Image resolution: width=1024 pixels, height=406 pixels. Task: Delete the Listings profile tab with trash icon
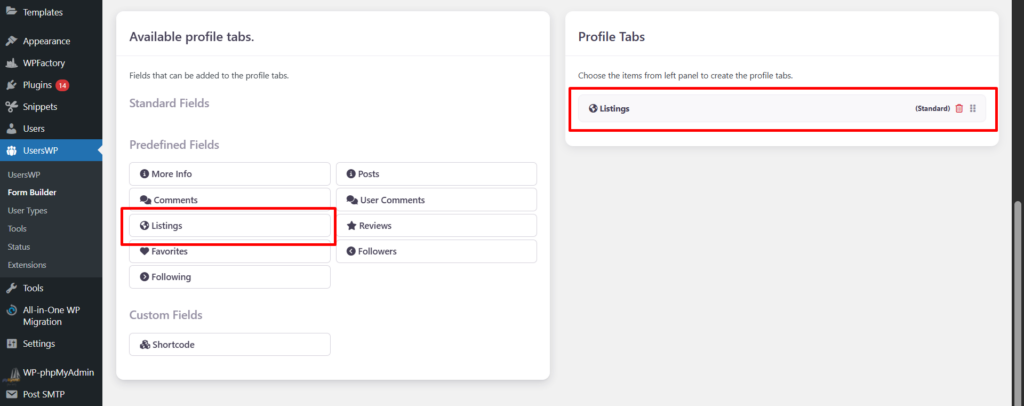tap(959, 108)
